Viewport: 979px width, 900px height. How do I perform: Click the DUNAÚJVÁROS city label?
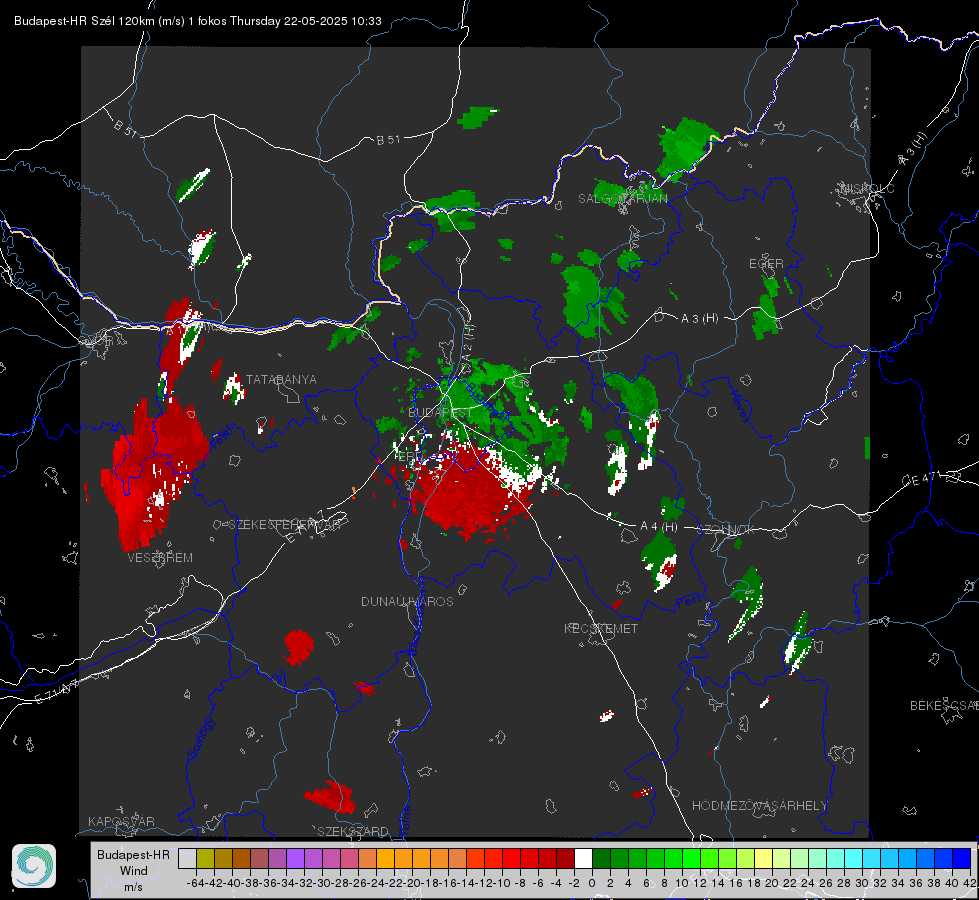(x=407, y=601)
